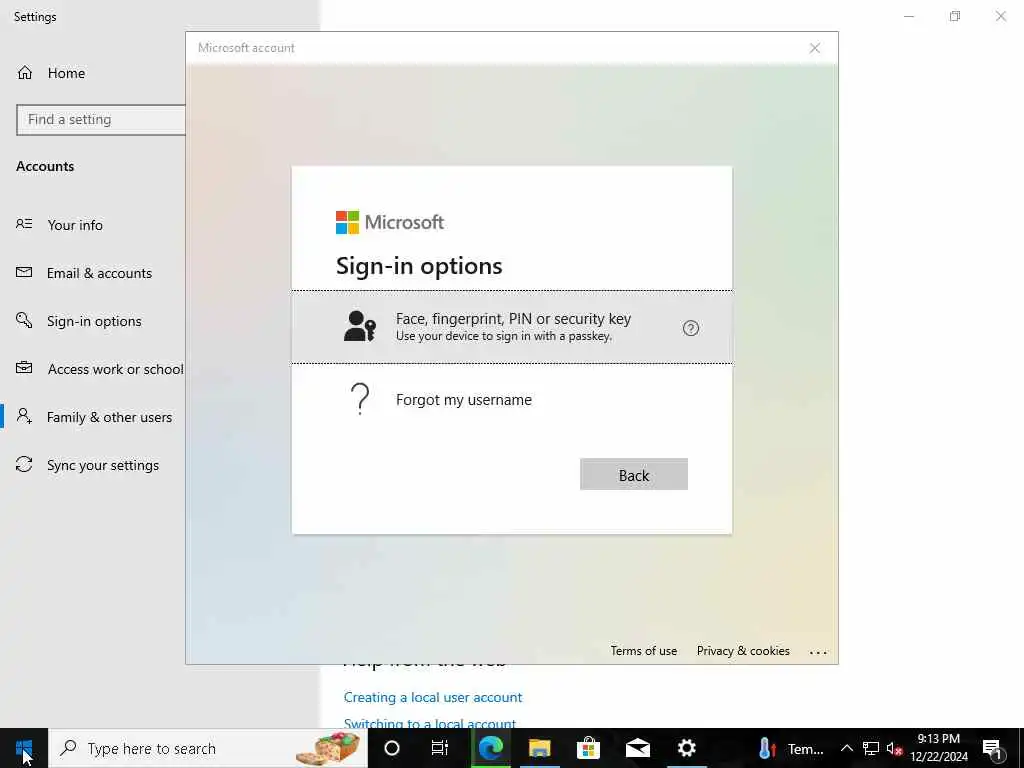Launch Microsoft Edge from taskbar

pyautogui.click(x=490, y=748)
